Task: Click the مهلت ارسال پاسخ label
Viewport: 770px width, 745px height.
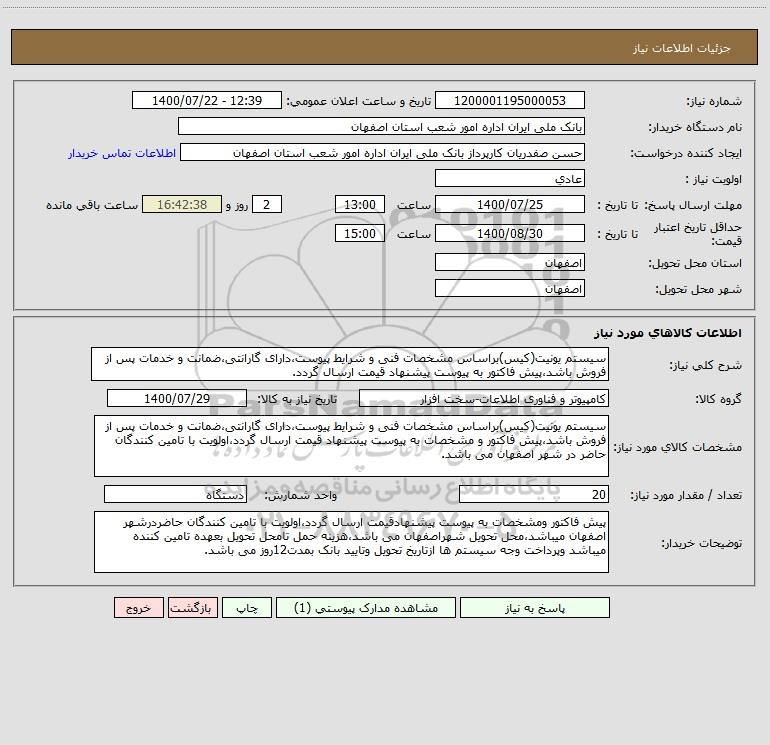Action: pos(693,205)
